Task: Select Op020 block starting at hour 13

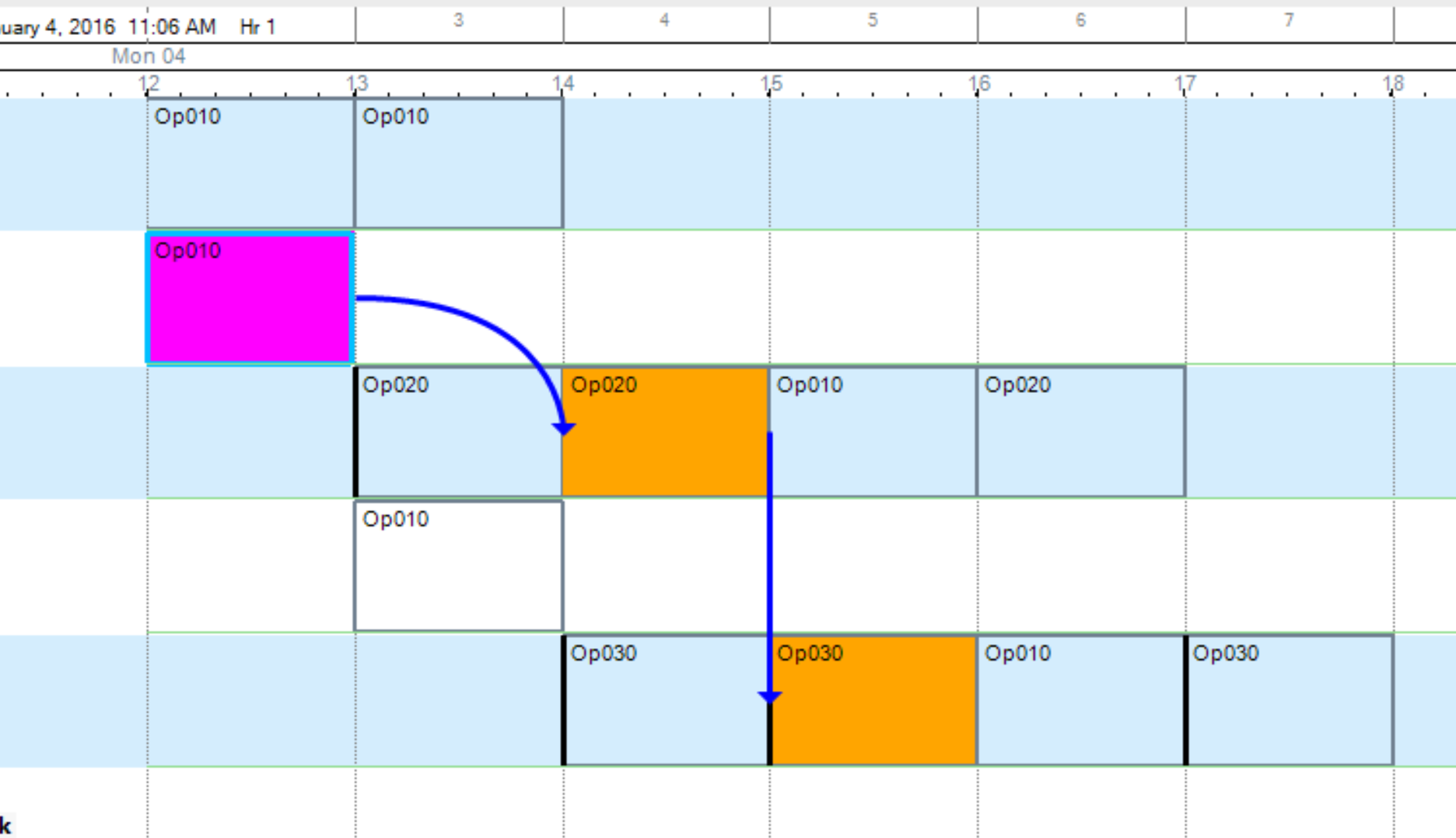Action: point(459,432)
